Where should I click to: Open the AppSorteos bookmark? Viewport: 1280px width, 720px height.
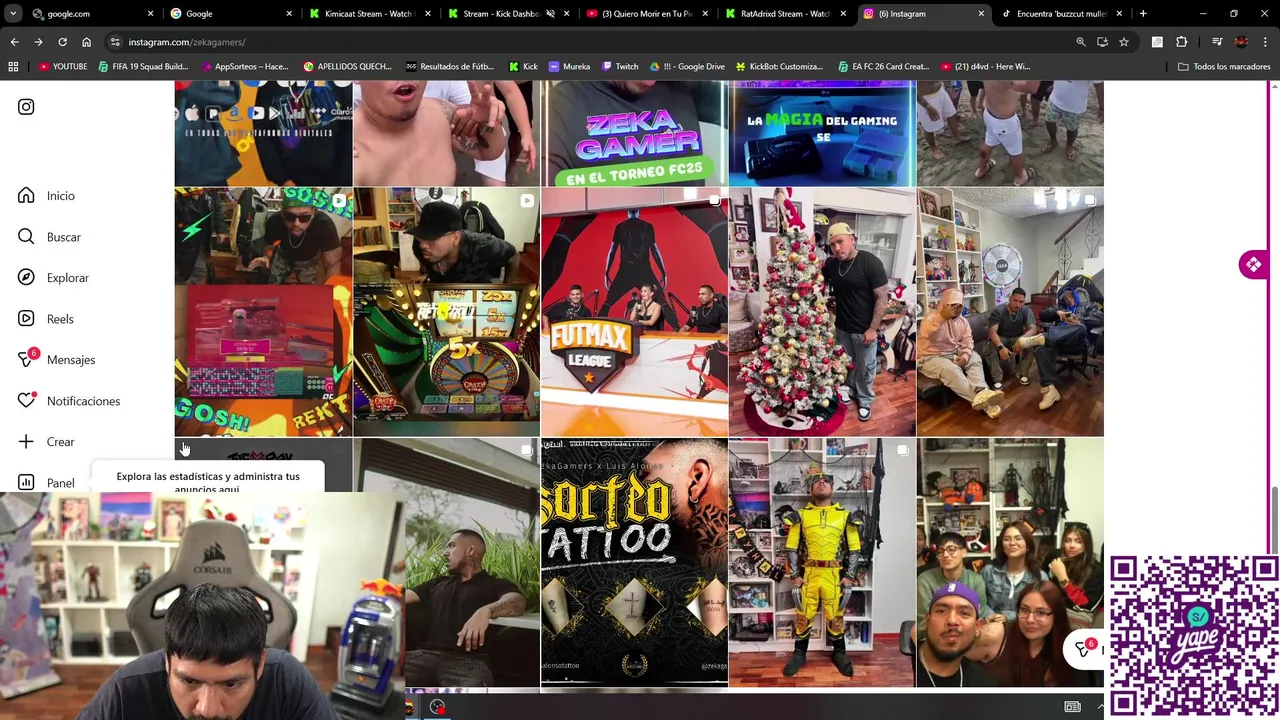245,67
